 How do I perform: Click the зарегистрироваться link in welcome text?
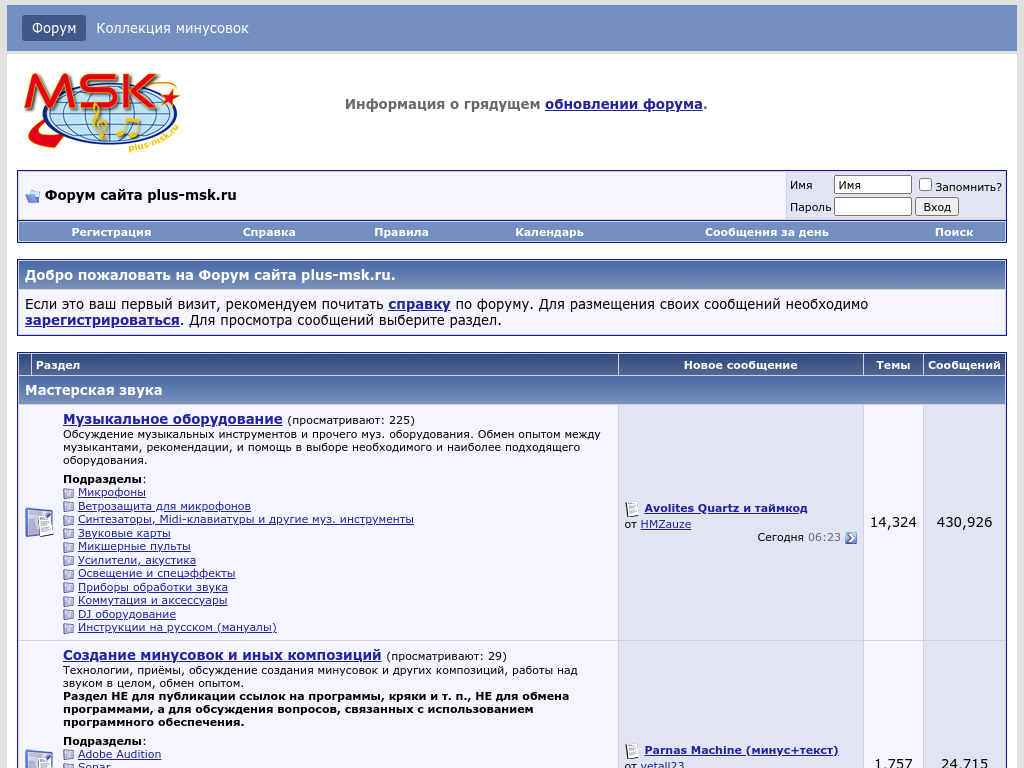pos(102,320)
